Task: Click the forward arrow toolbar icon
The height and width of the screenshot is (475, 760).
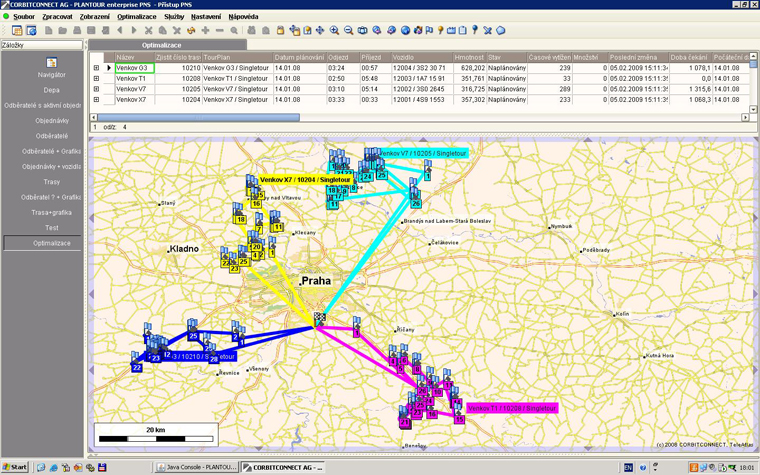Action: pyautogui.click(x=134, y=31)
